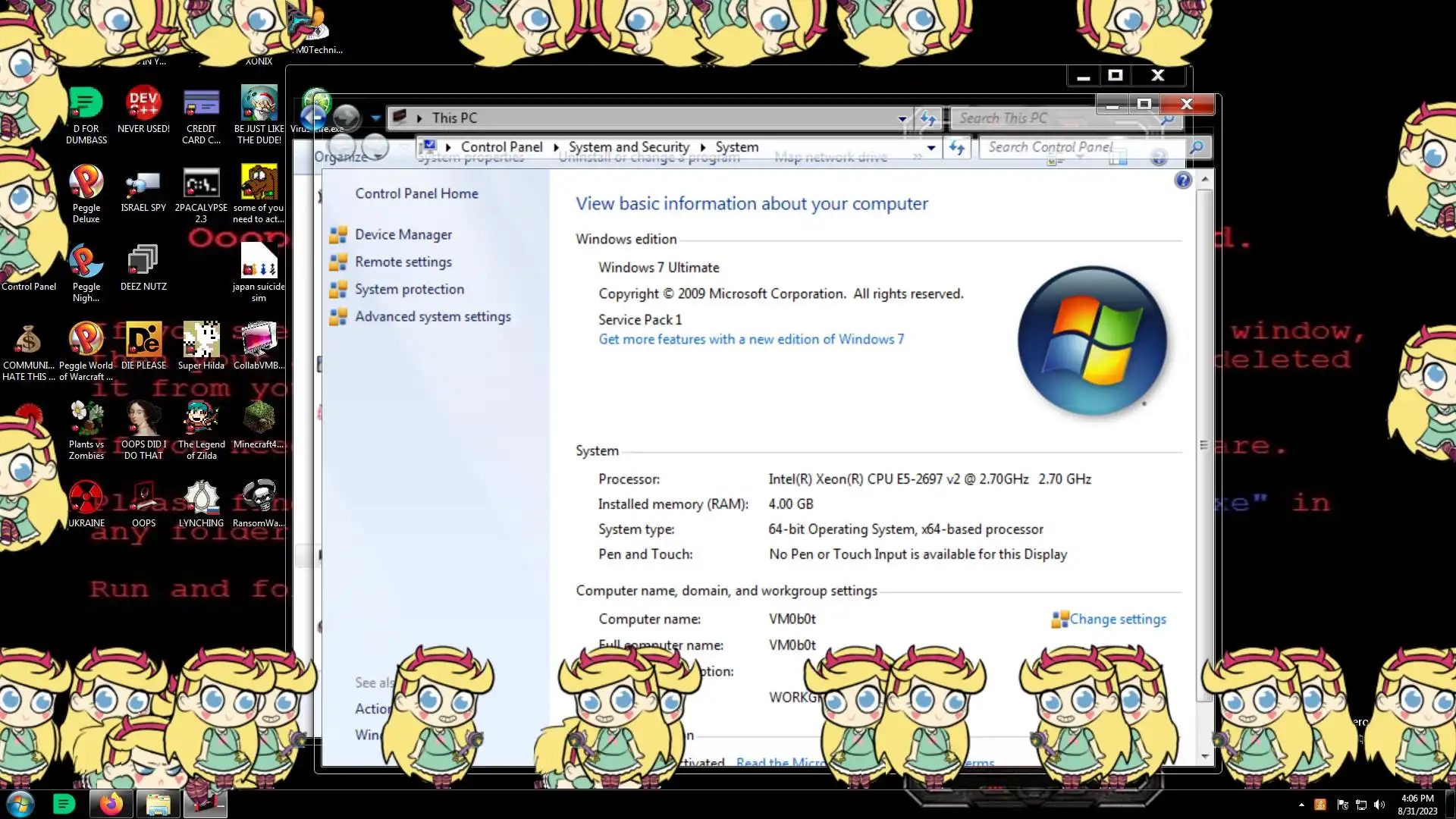This screenshot has width=1456, height=819.
Task: Click System protection in left pane
Action: click(x=409, y=290)
